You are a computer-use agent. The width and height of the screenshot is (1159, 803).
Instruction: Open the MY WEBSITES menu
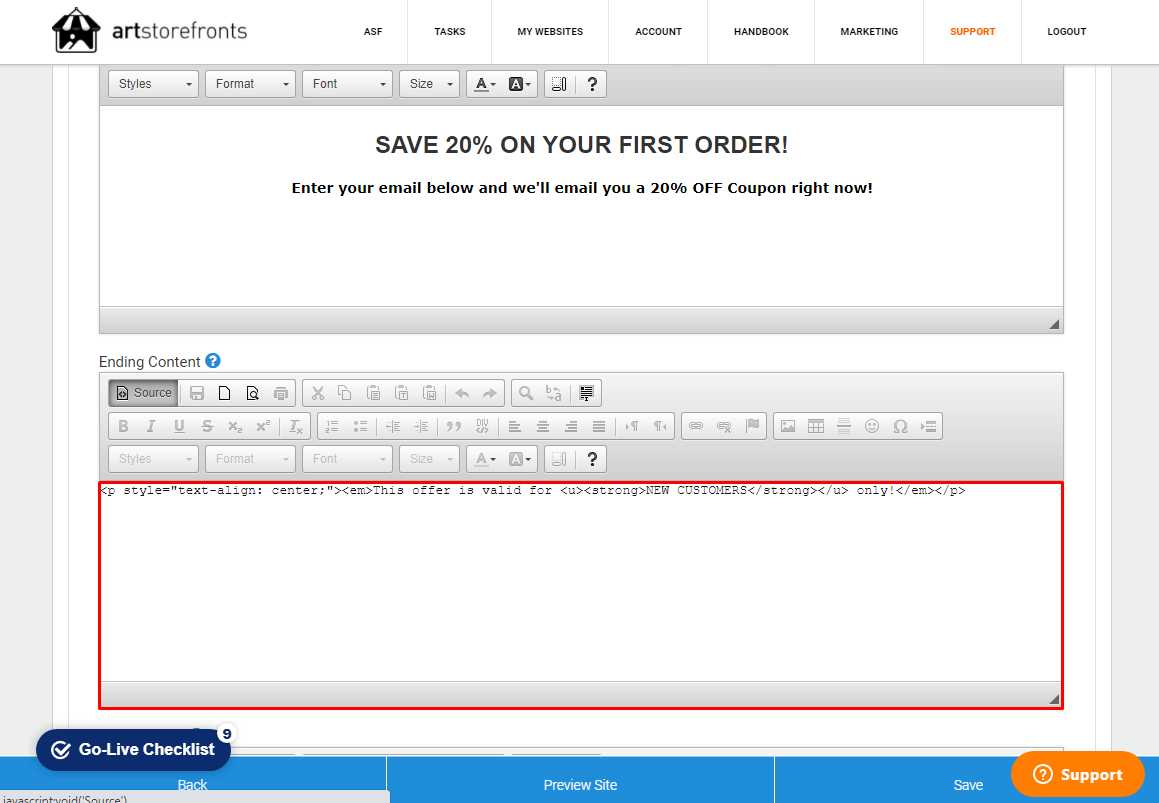coord(550,32)
